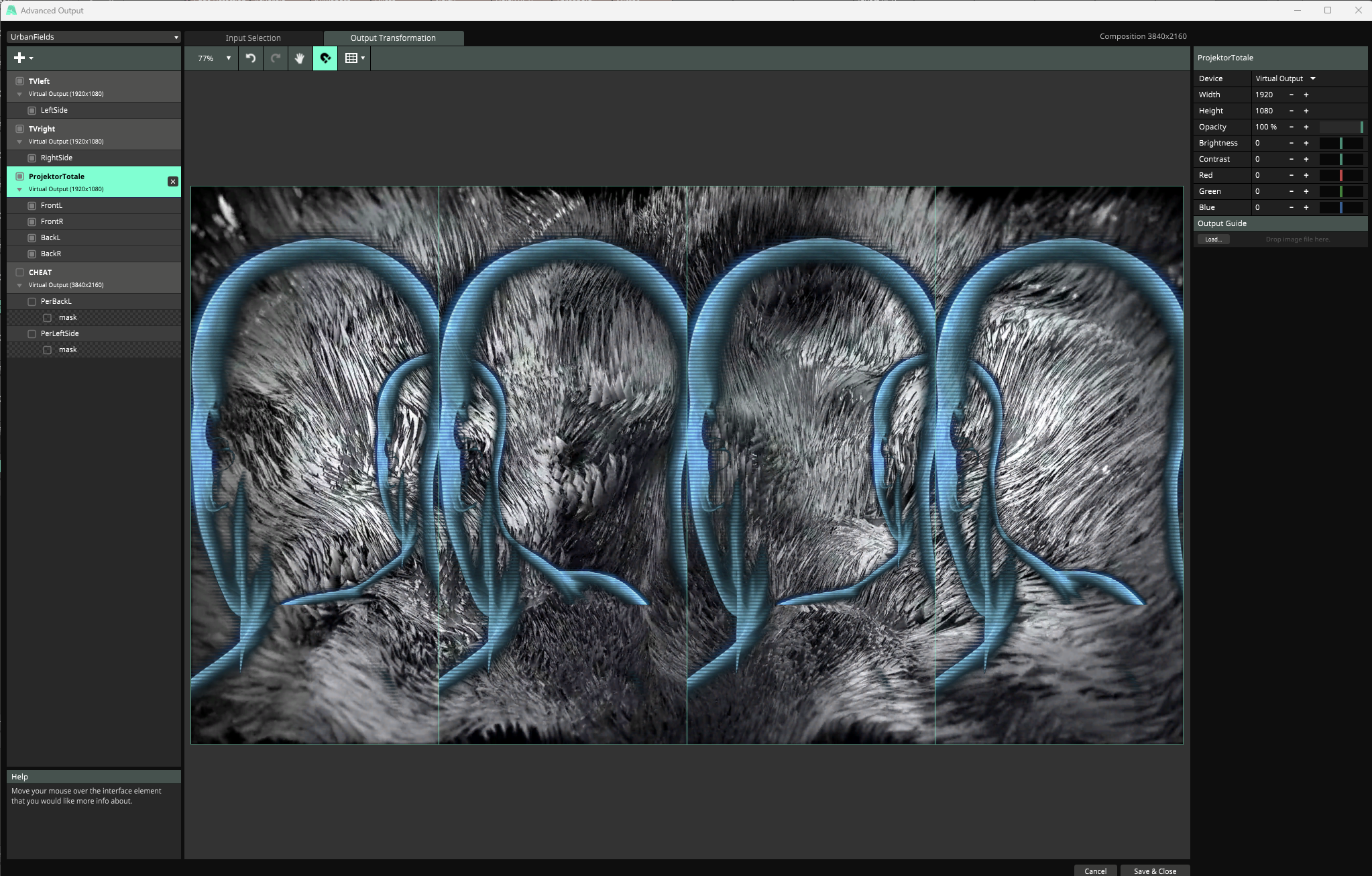This screenshot has width=1372, height=876.
Task: Open the Virtual Output device dropdown
Action: click(x=1285, y=78)
